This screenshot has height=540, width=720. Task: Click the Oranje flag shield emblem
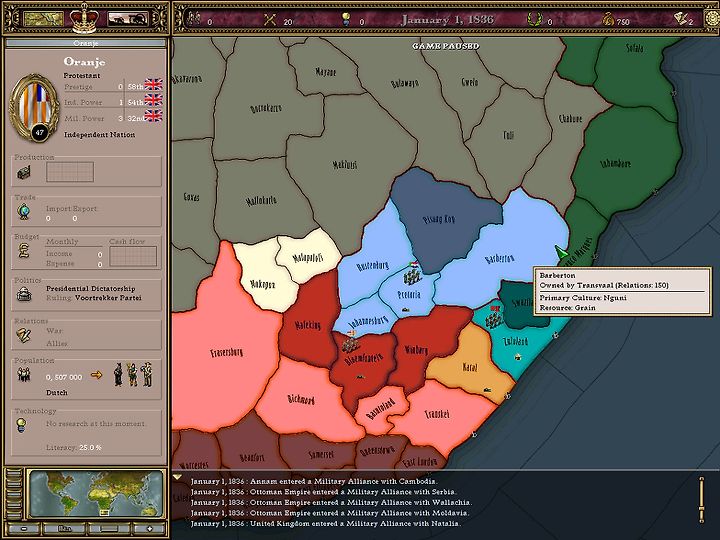[35, 105]
